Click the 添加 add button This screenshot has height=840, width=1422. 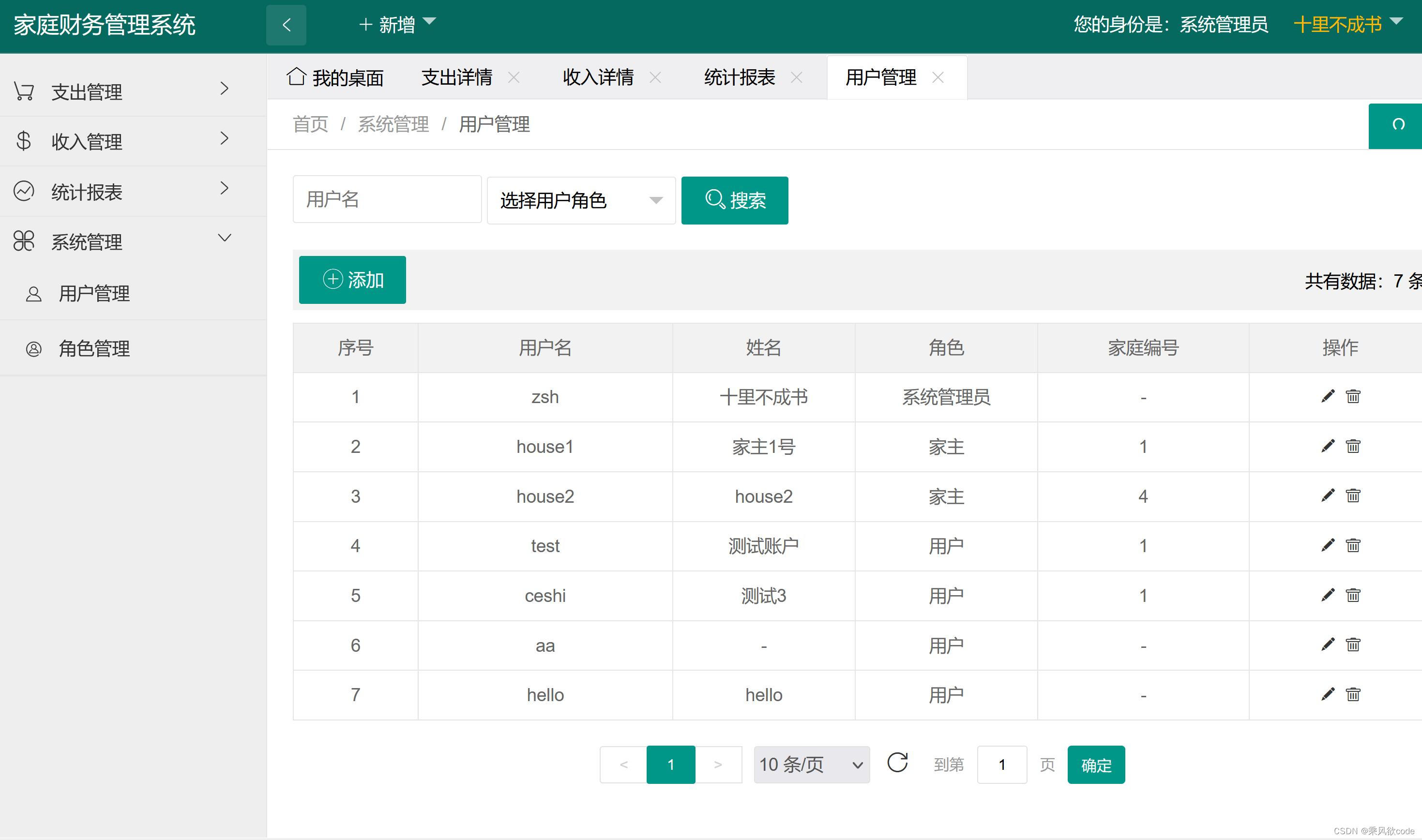click(x=352, y=279)
